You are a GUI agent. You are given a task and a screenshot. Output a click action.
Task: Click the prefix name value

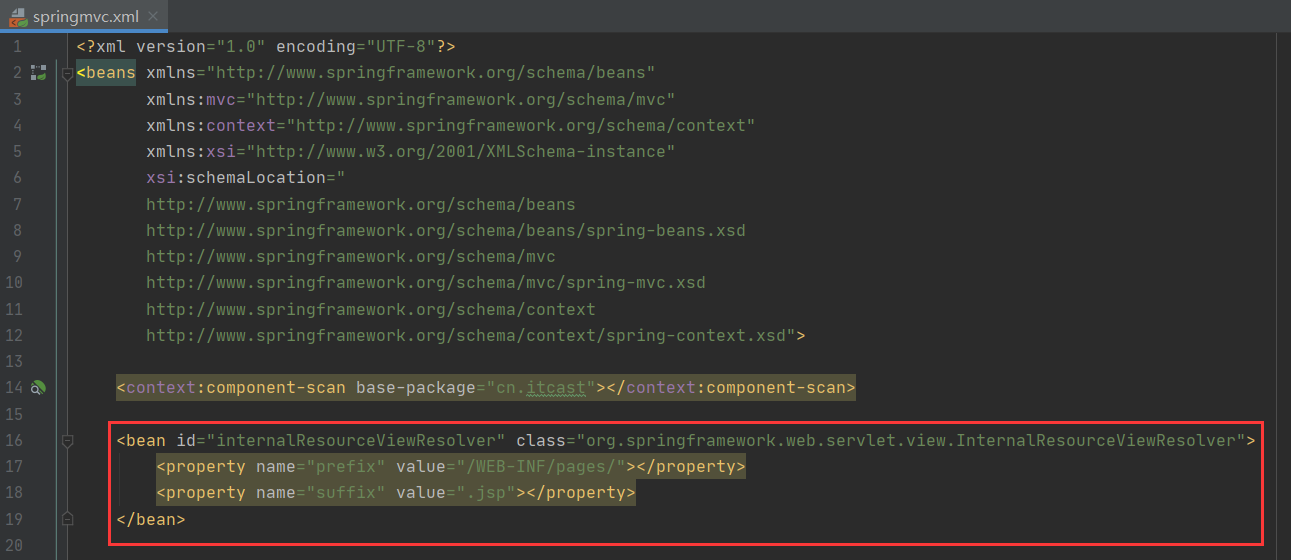(x=346, y=466)
